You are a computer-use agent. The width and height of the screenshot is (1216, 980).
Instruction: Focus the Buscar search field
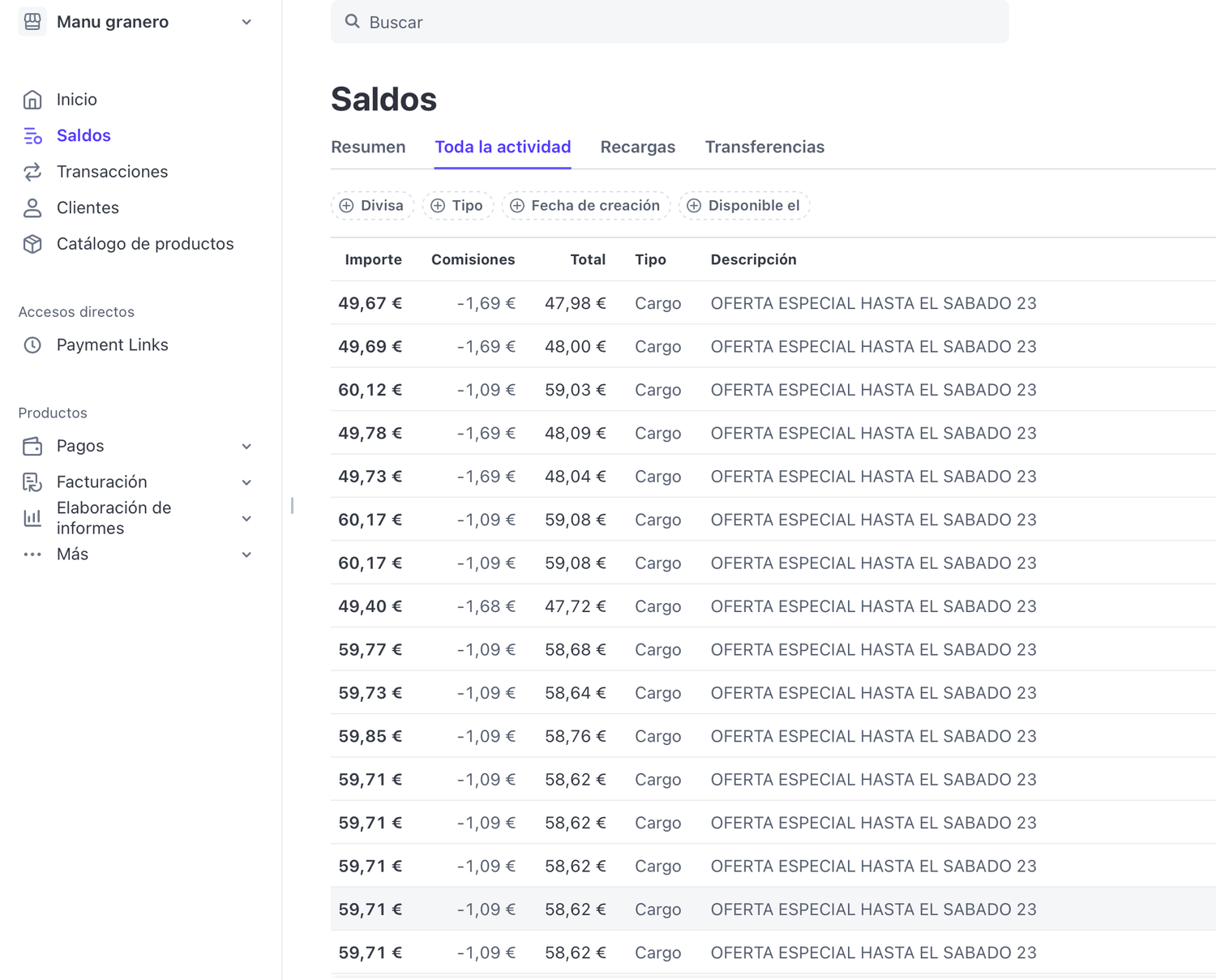669,22
